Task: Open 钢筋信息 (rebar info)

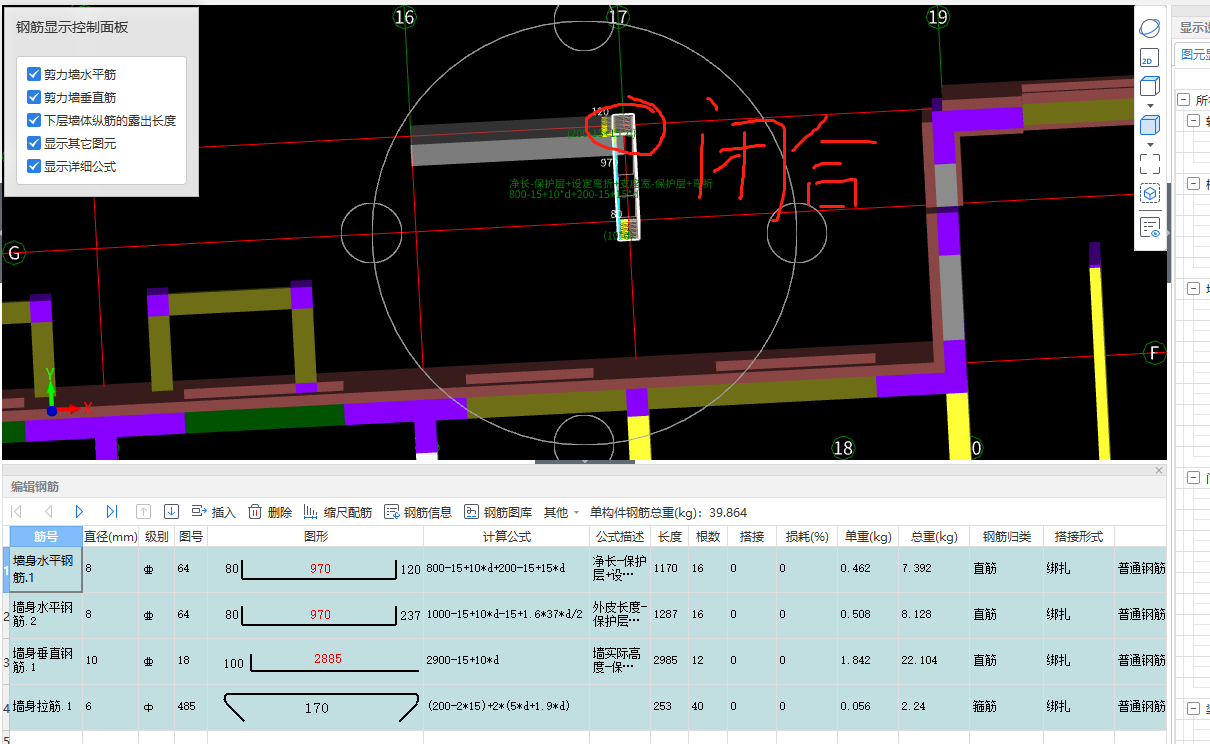Action: tap(418, 512)
